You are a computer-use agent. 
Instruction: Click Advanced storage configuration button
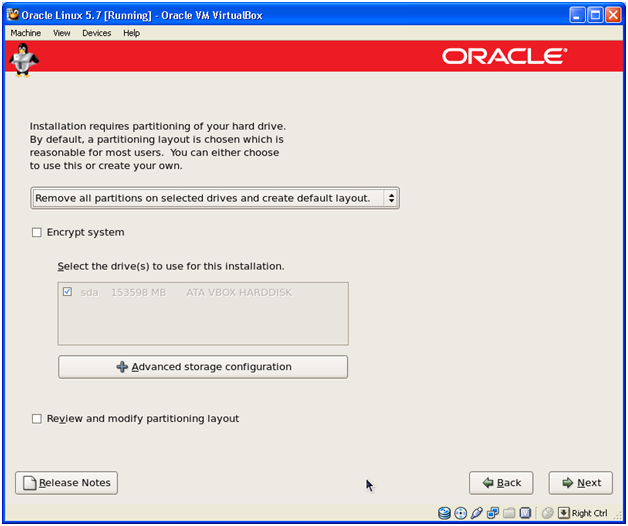pos(203,367)
